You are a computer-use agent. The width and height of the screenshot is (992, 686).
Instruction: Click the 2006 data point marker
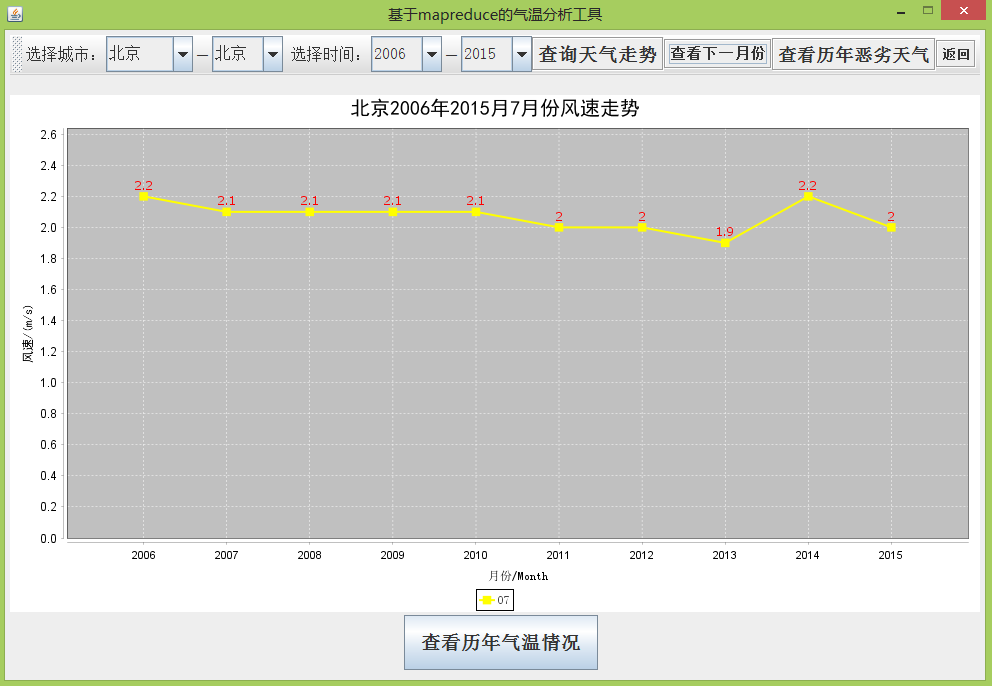(144, 196)
